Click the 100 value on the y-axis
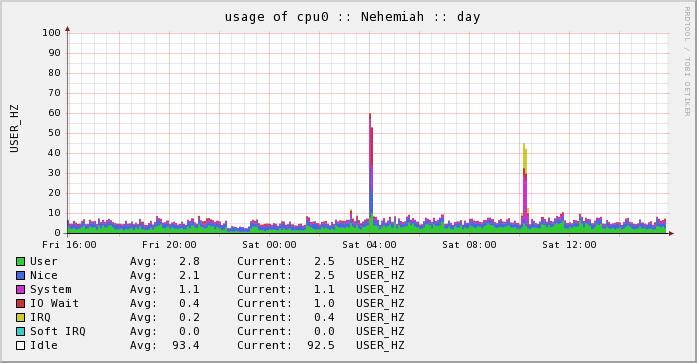 point(51,33)
